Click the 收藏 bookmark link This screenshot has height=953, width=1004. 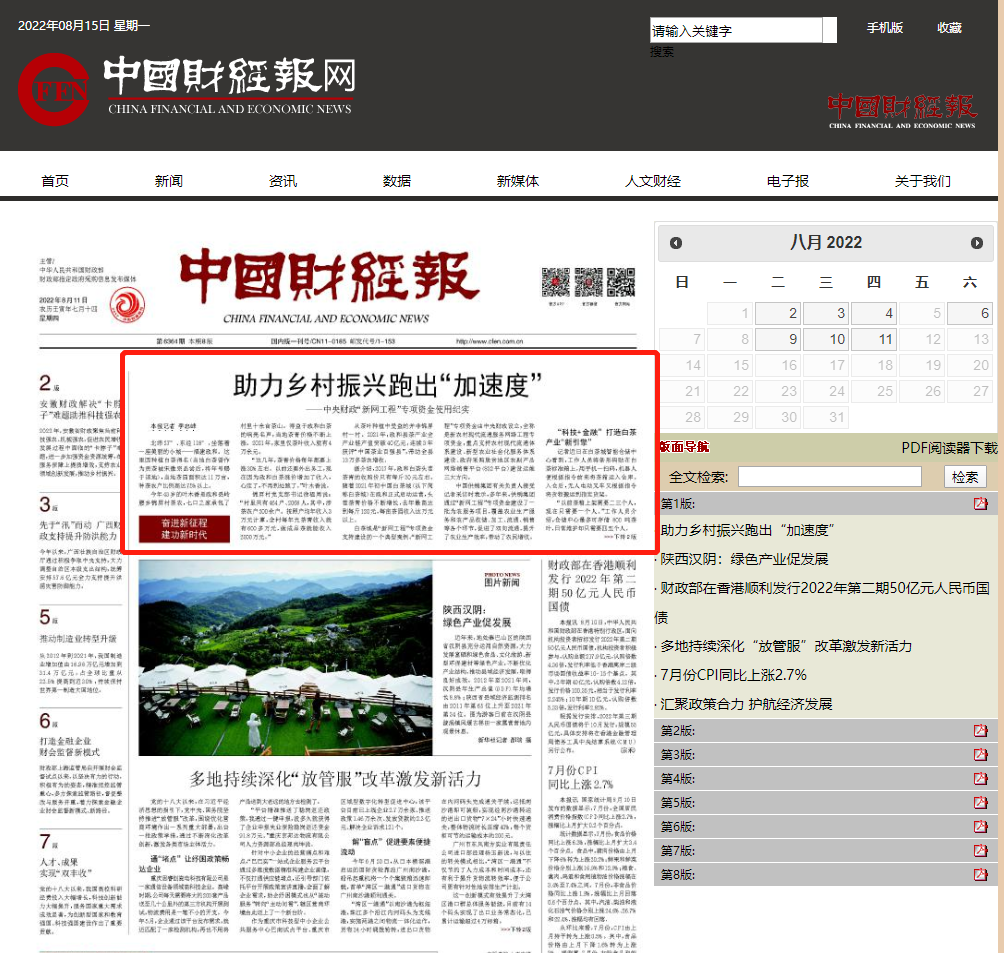[x=950, y=28]
